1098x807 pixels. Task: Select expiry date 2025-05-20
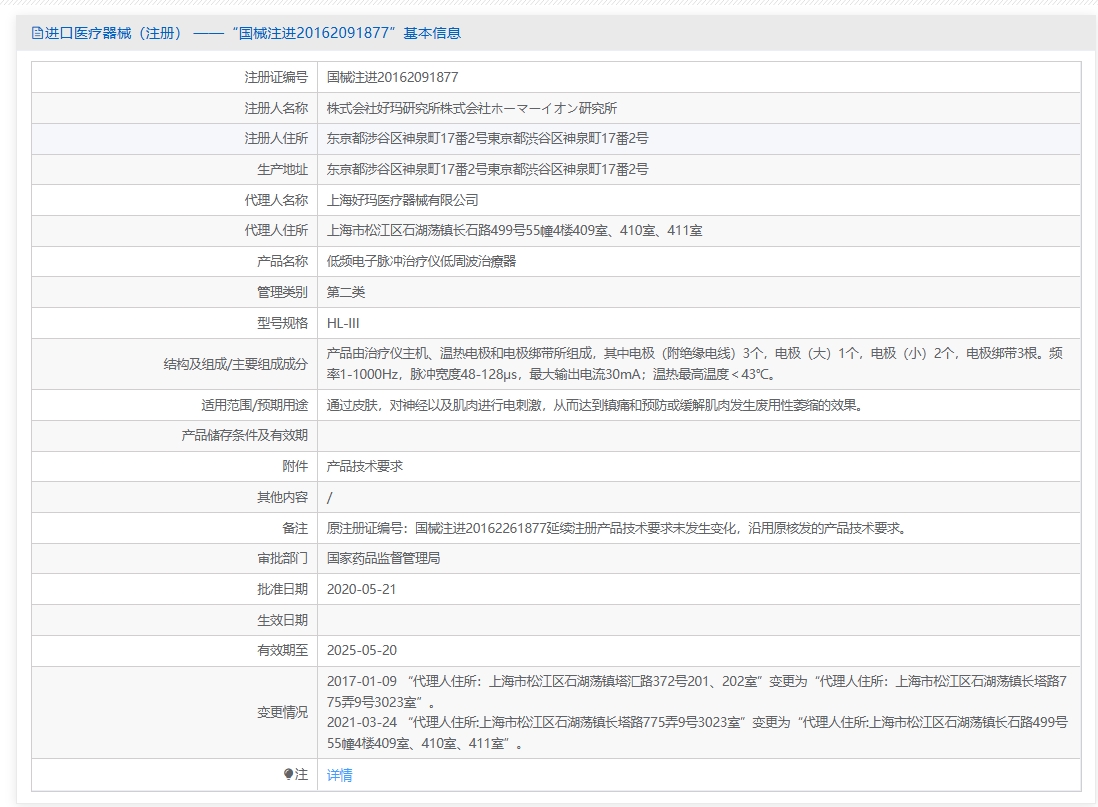point(362,650)
